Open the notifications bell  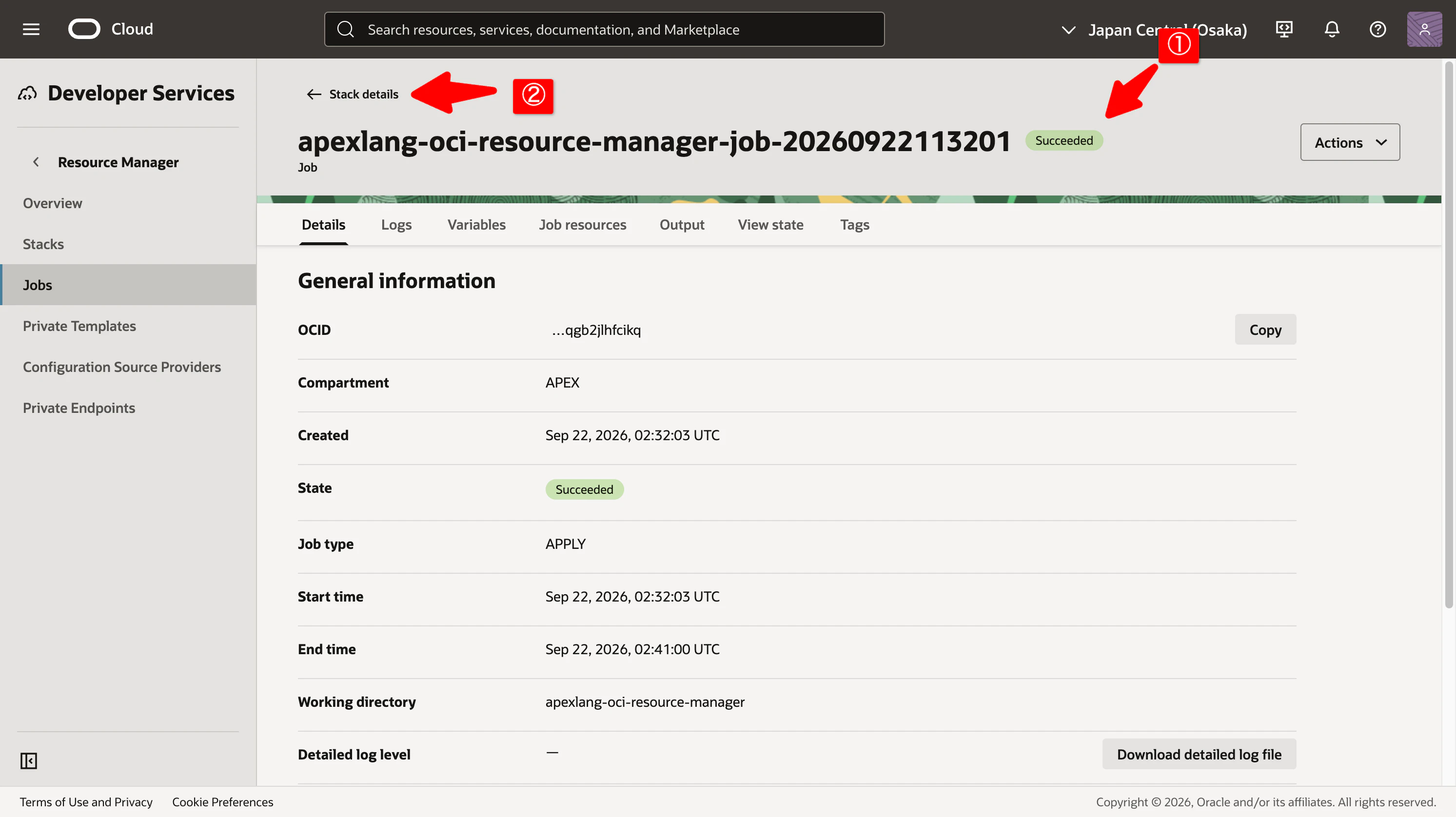point(1332,29)
